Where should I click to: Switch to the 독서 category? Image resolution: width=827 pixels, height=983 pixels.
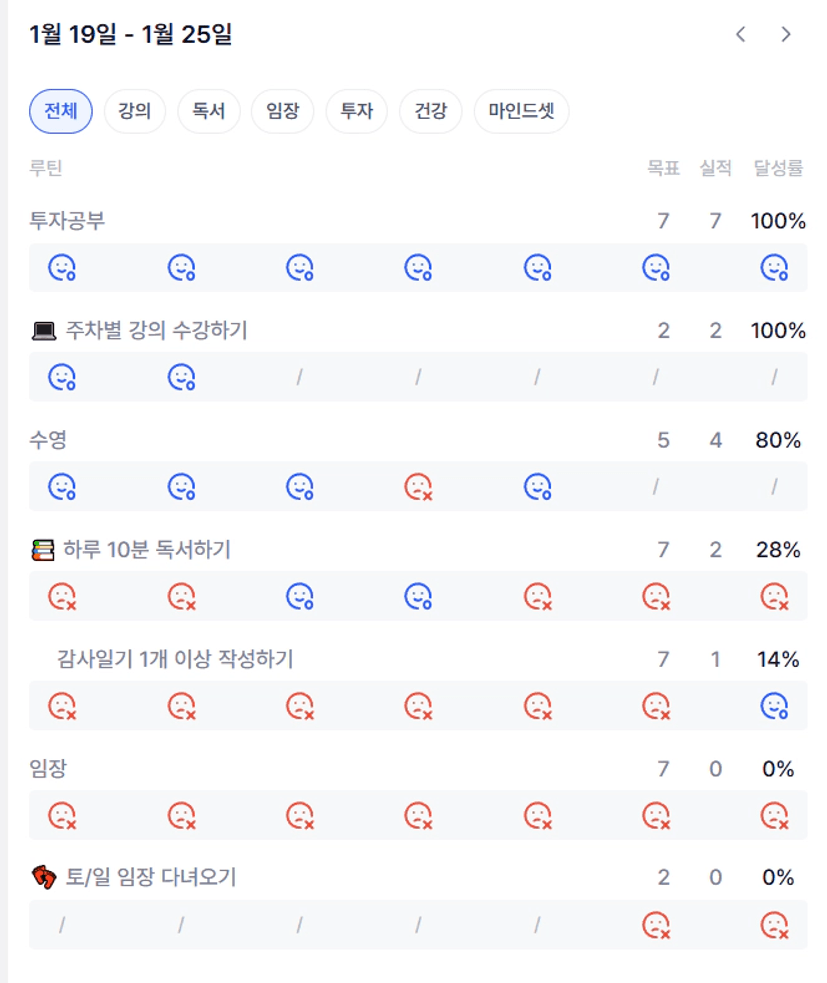209,111
